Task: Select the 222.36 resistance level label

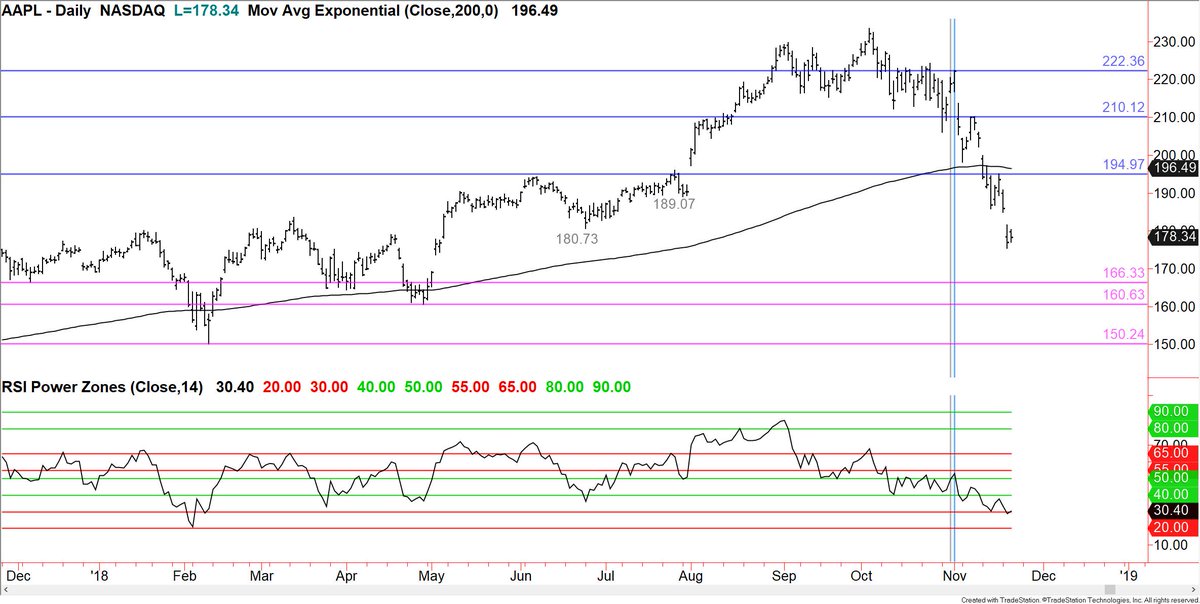Action: [1123, 61]
